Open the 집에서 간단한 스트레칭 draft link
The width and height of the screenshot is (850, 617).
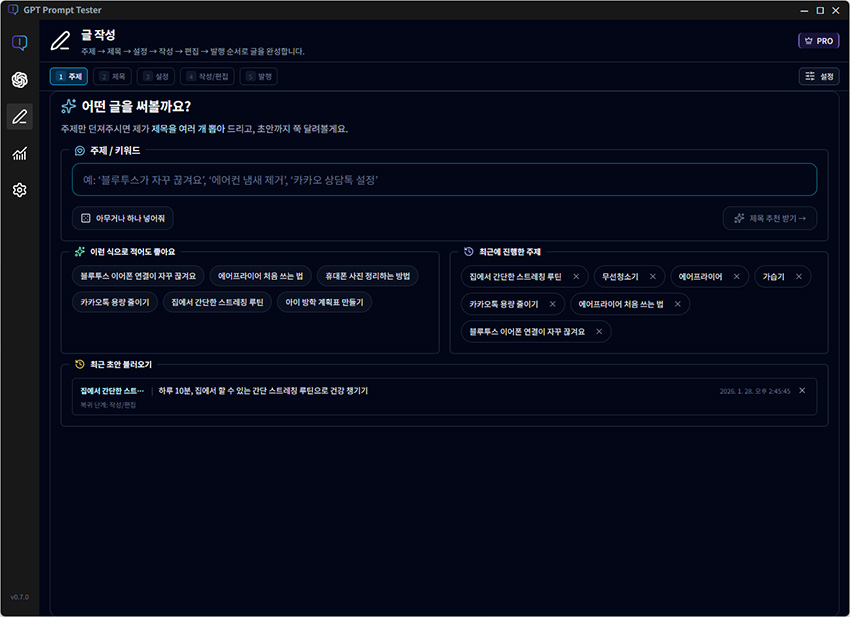[110, 390]
